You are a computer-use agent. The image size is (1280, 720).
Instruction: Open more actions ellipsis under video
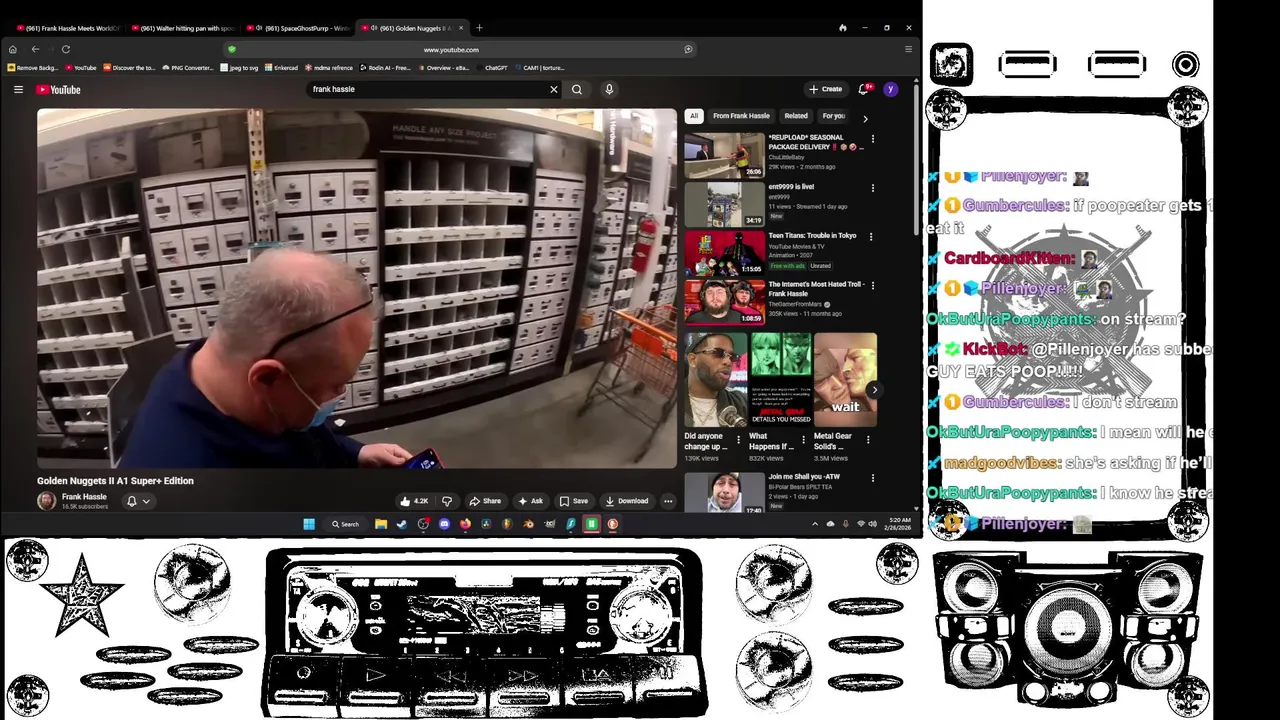[x=668, y=501]
